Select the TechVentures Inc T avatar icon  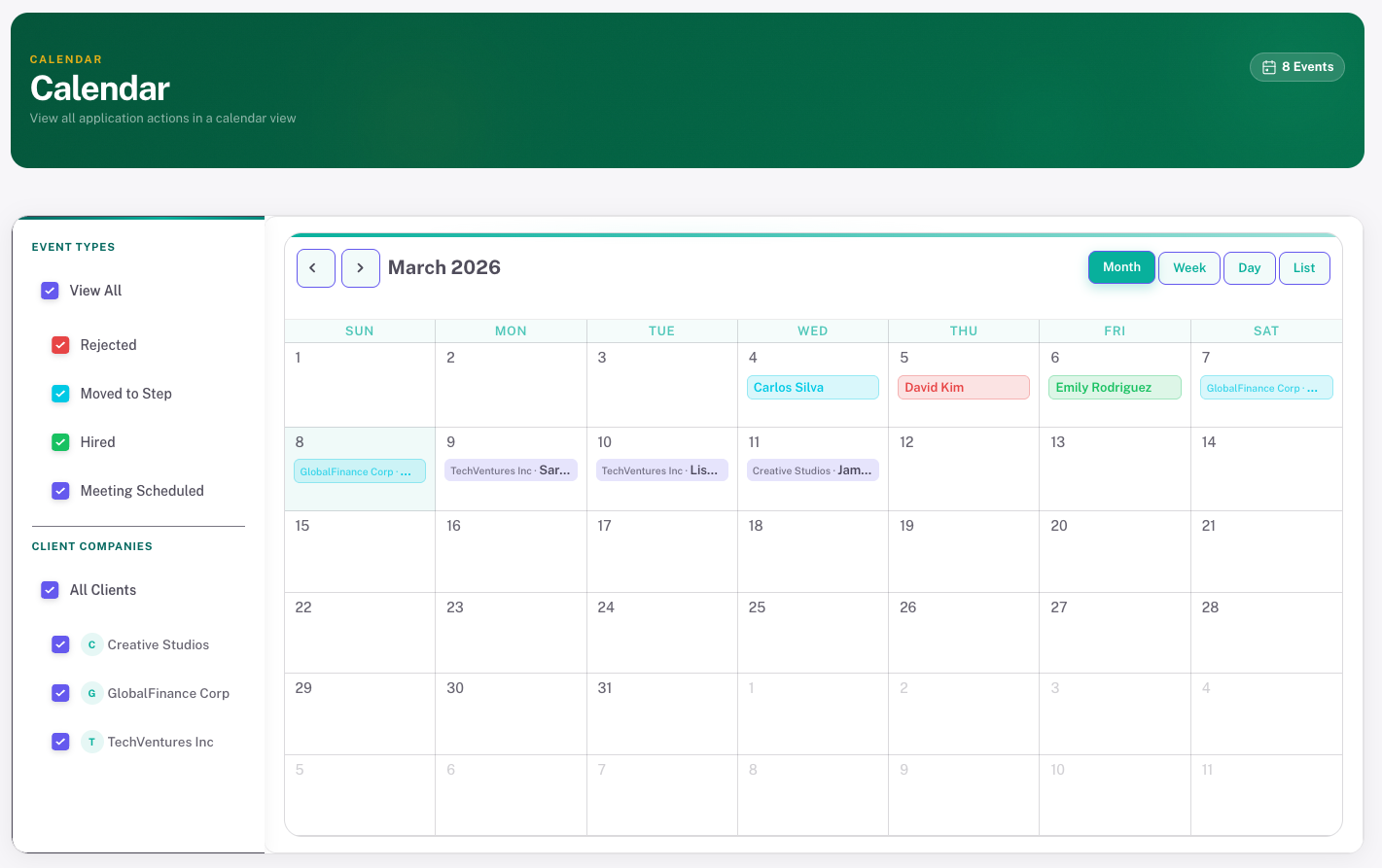pos(91,742)
